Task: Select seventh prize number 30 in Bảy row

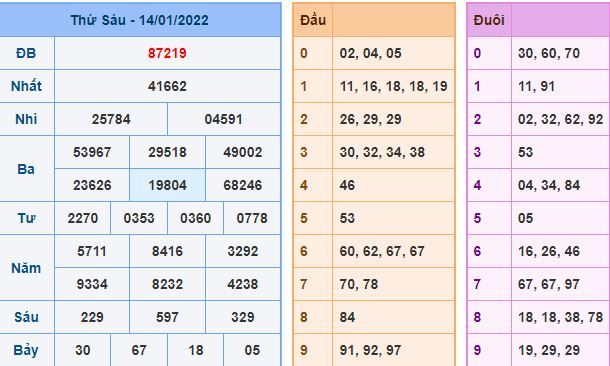Action: [x=83, y=351]
